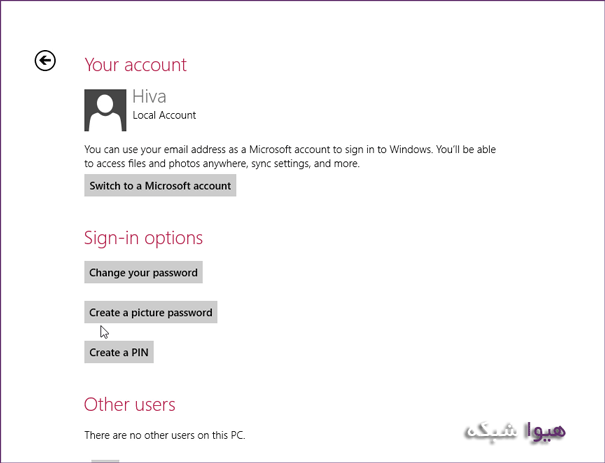The image size is (605, 463).
Task: Click the Hiva username text
Action: click(x=149, y=97)
